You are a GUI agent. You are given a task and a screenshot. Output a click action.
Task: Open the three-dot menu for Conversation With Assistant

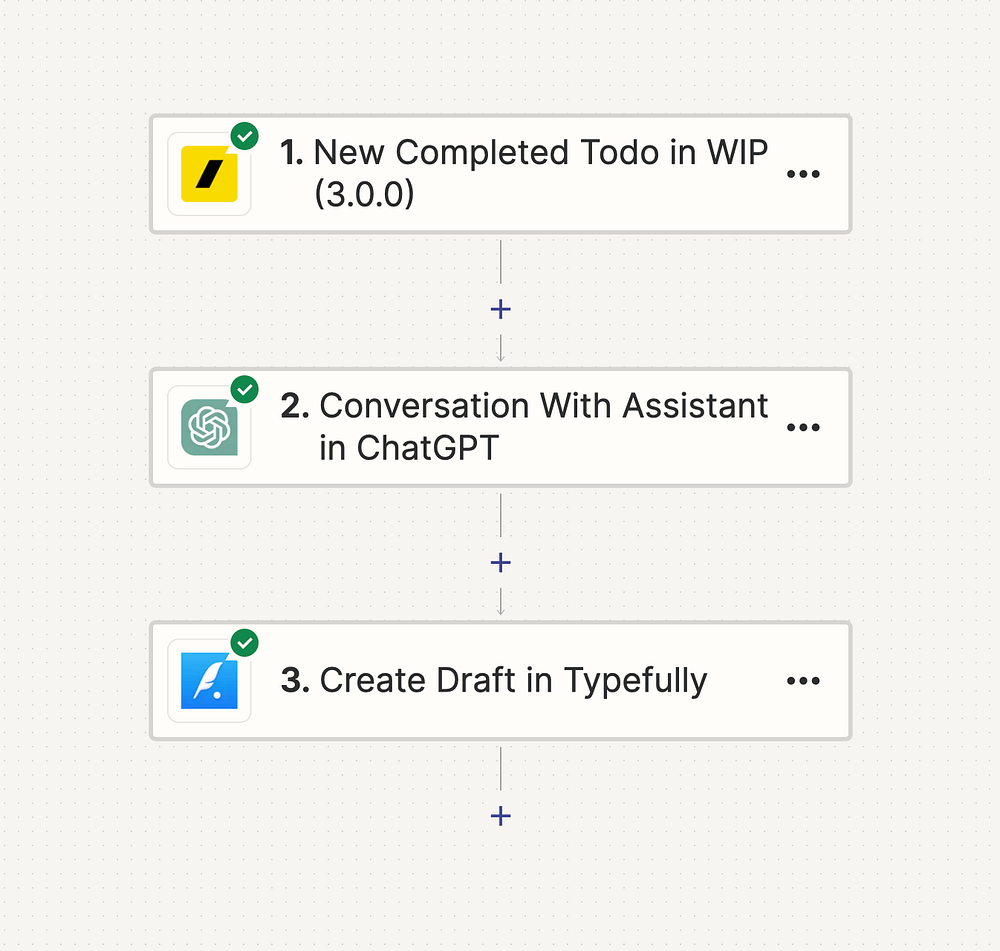pos(803,428)
